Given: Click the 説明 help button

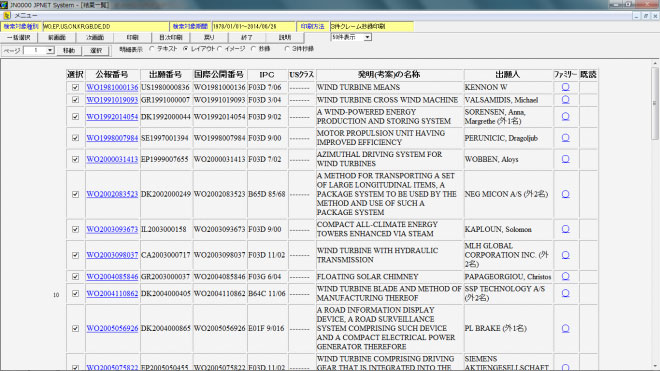Looking at the screenshot, I should [285, 37].
